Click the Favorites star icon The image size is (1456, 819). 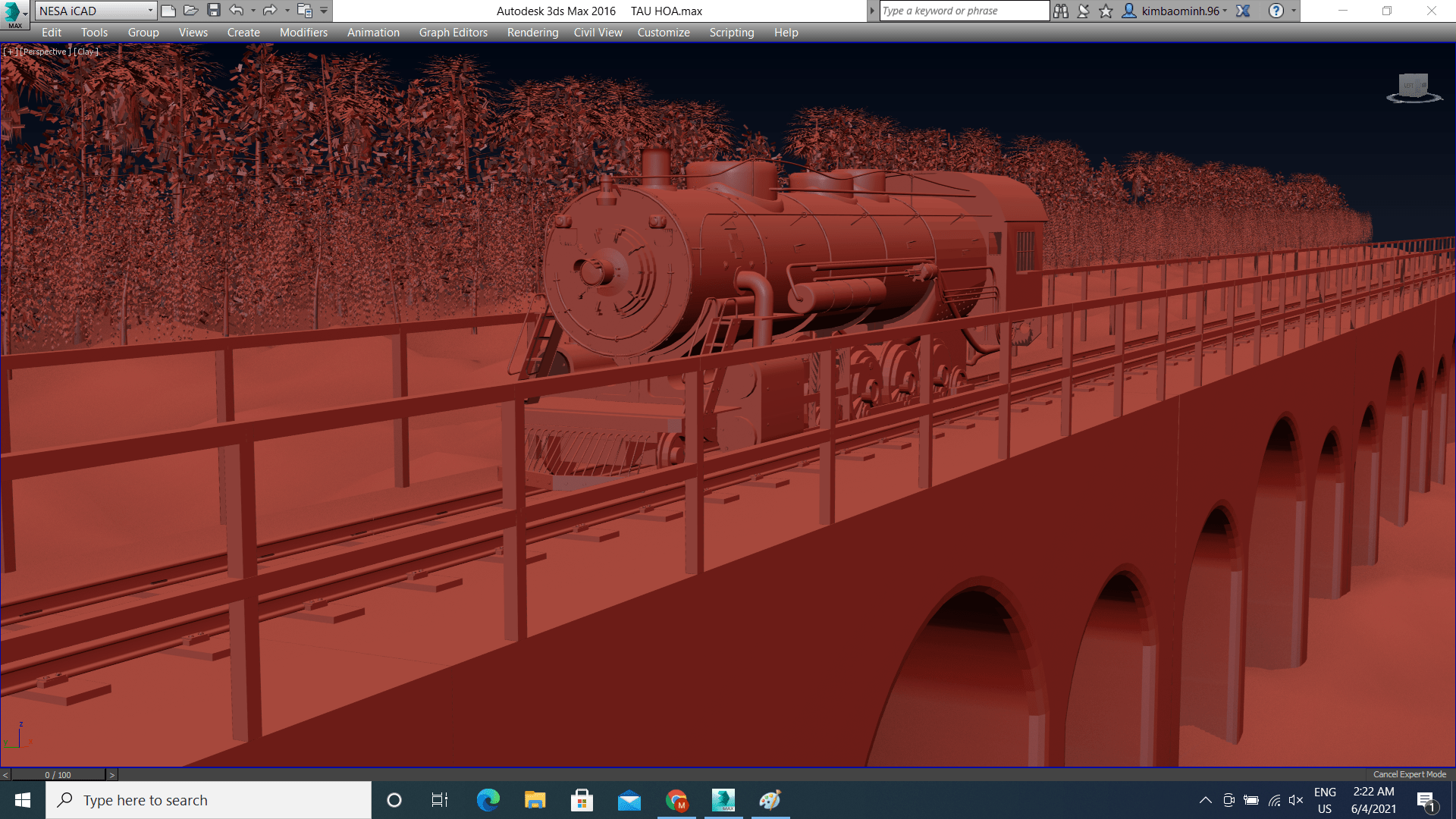tap(1106, 11)
